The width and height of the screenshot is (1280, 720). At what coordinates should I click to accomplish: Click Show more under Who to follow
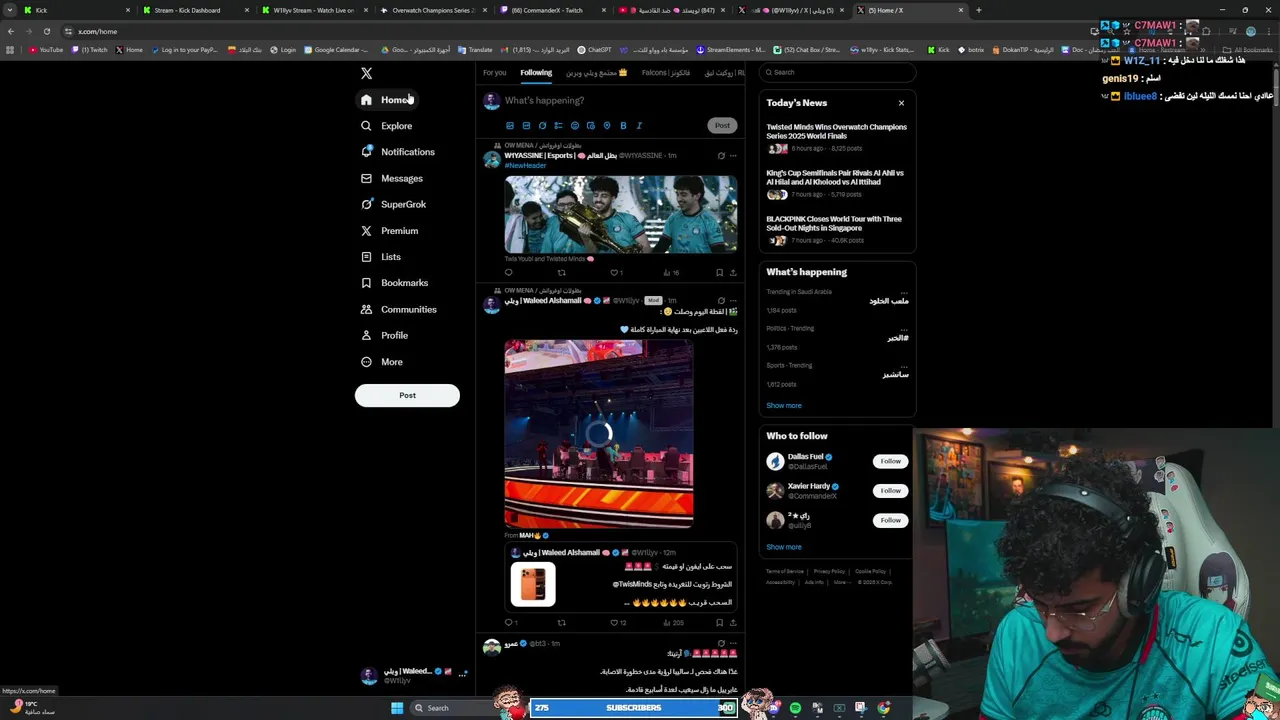(784, 547)
